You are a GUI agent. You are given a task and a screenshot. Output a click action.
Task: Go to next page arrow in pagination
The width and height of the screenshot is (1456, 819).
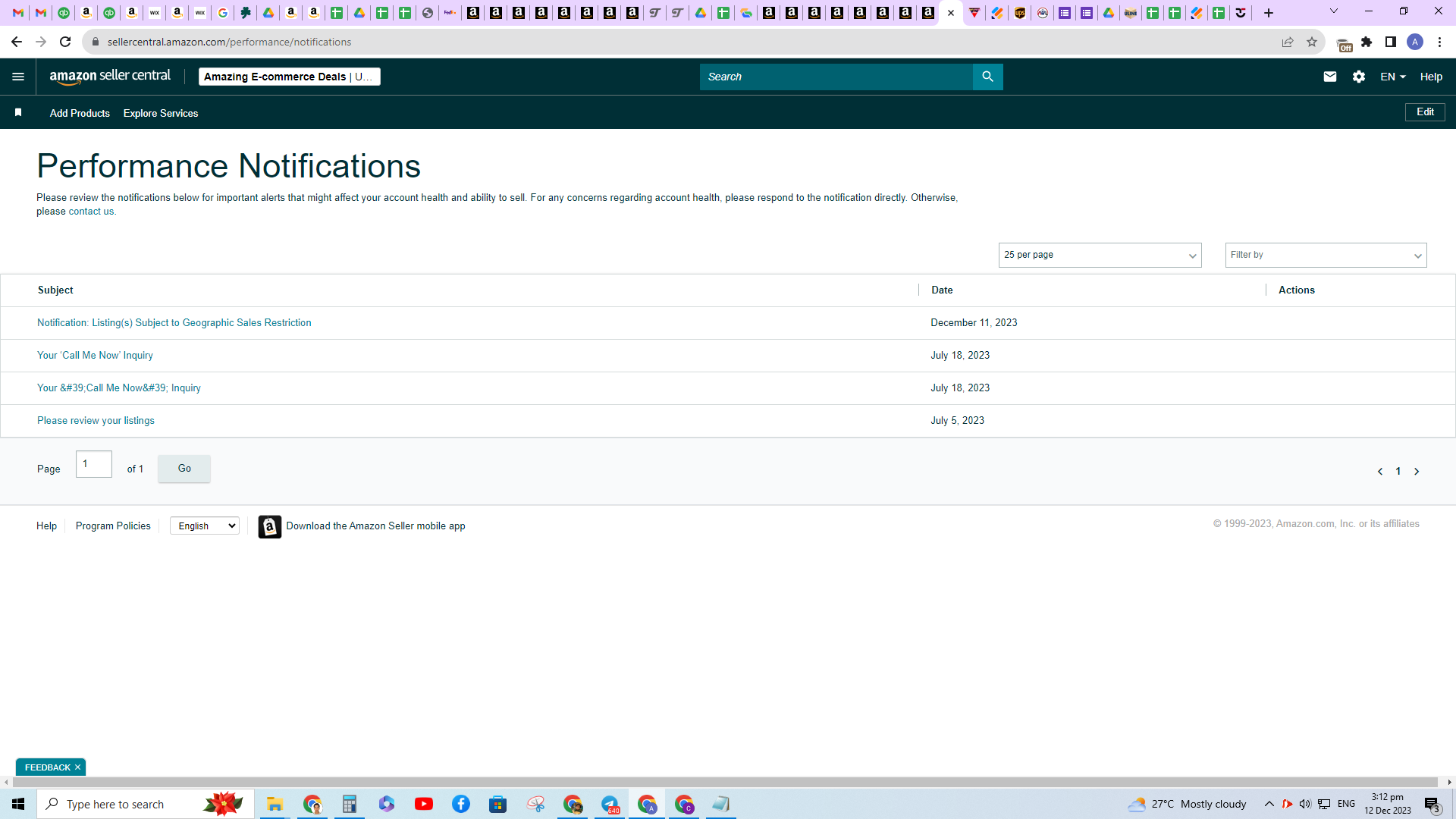pos(1417,472)
